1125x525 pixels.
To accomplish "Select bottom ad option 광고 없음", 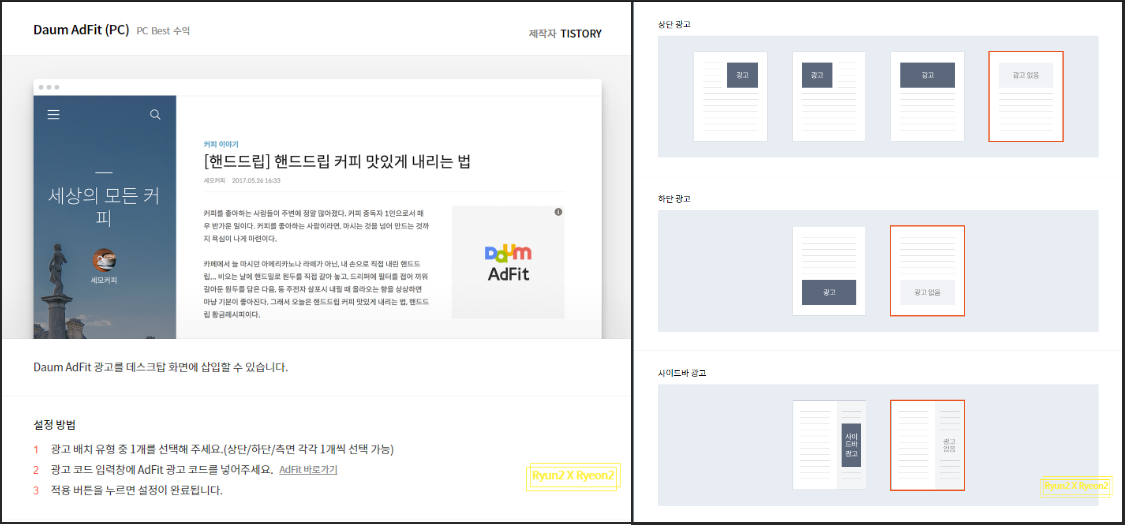I will [927, 271].
